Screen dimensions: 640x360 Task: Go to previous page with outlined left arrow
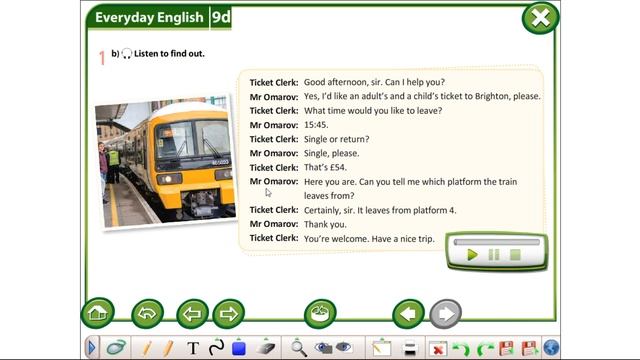(192, 313)
